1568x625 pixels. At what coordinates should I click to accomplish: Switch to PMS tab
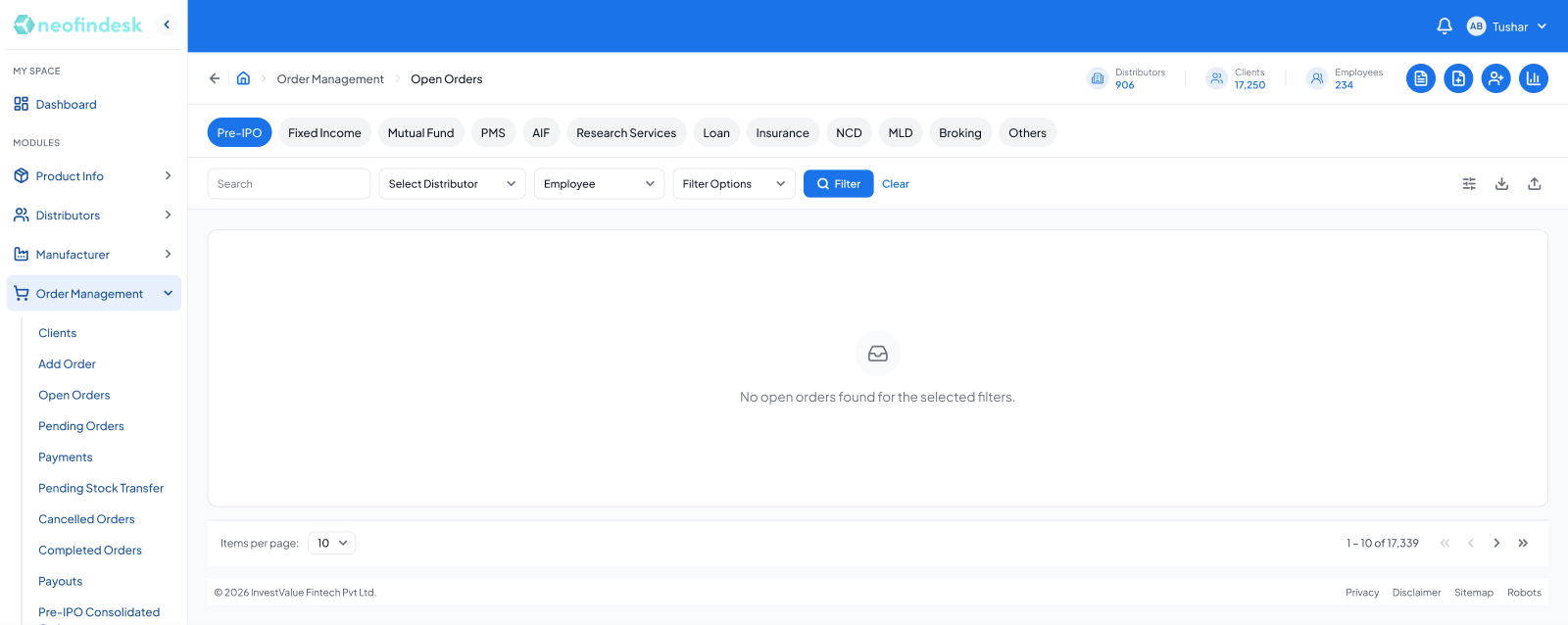(x=493, y=132)
